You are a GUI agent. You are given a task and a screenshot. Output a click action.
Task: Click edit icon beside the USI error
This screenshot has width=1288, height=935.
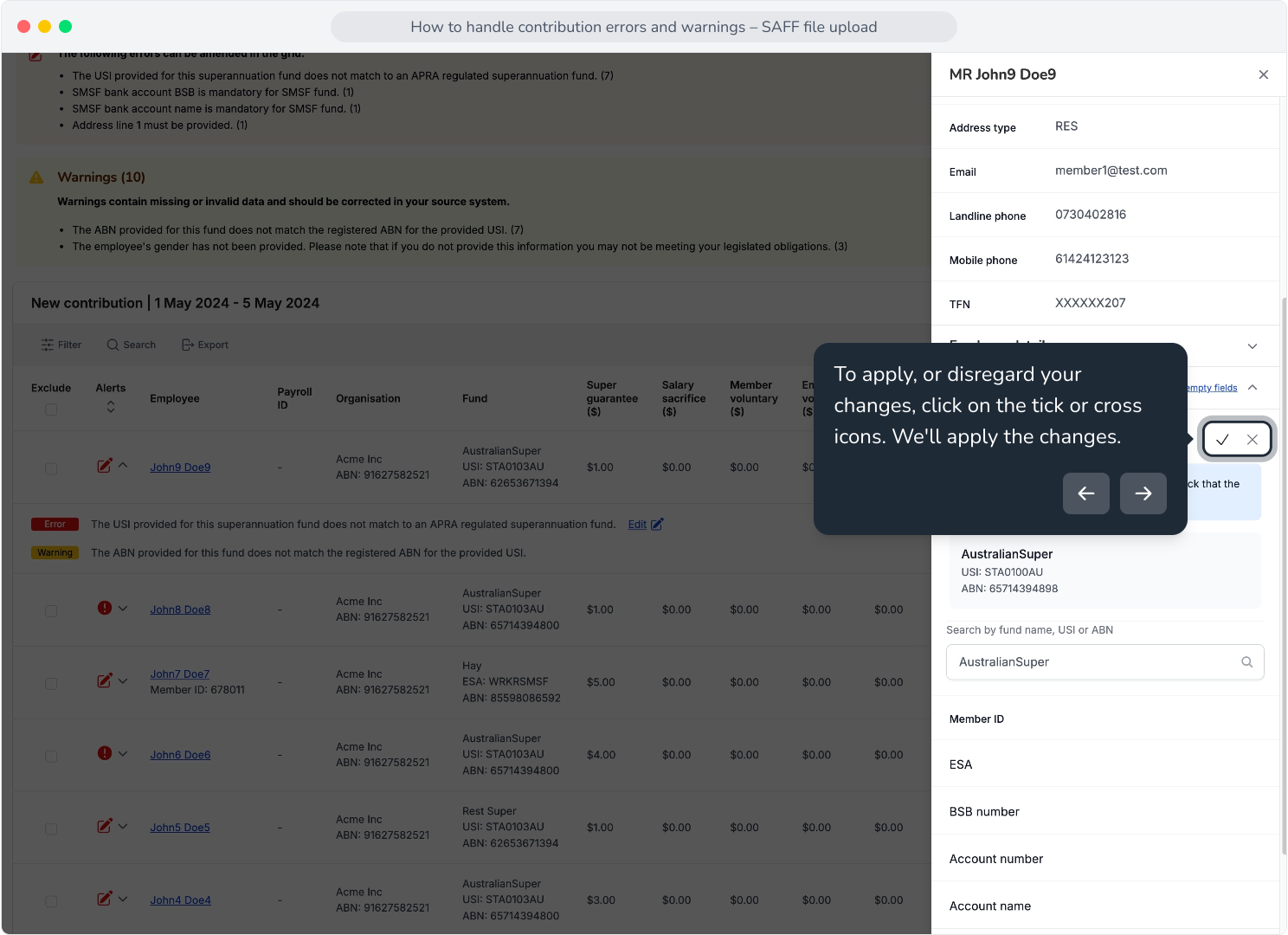(x=657, y=524)
